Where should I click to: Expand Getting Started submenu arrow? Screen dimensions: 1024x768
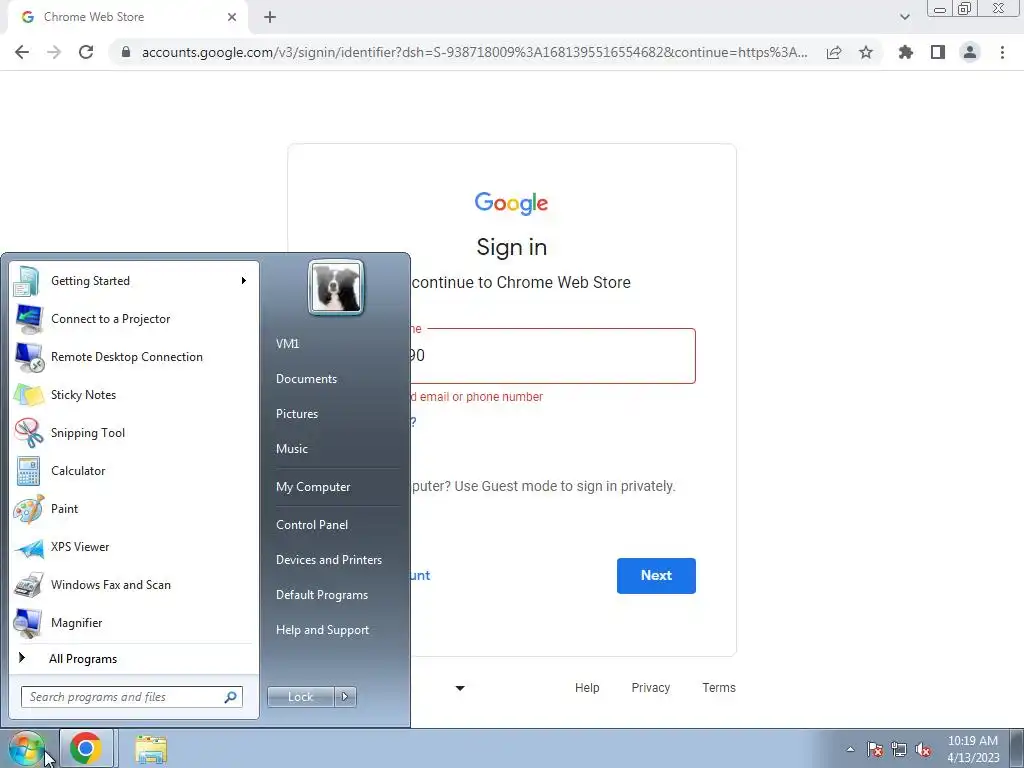tap(244, 281)
